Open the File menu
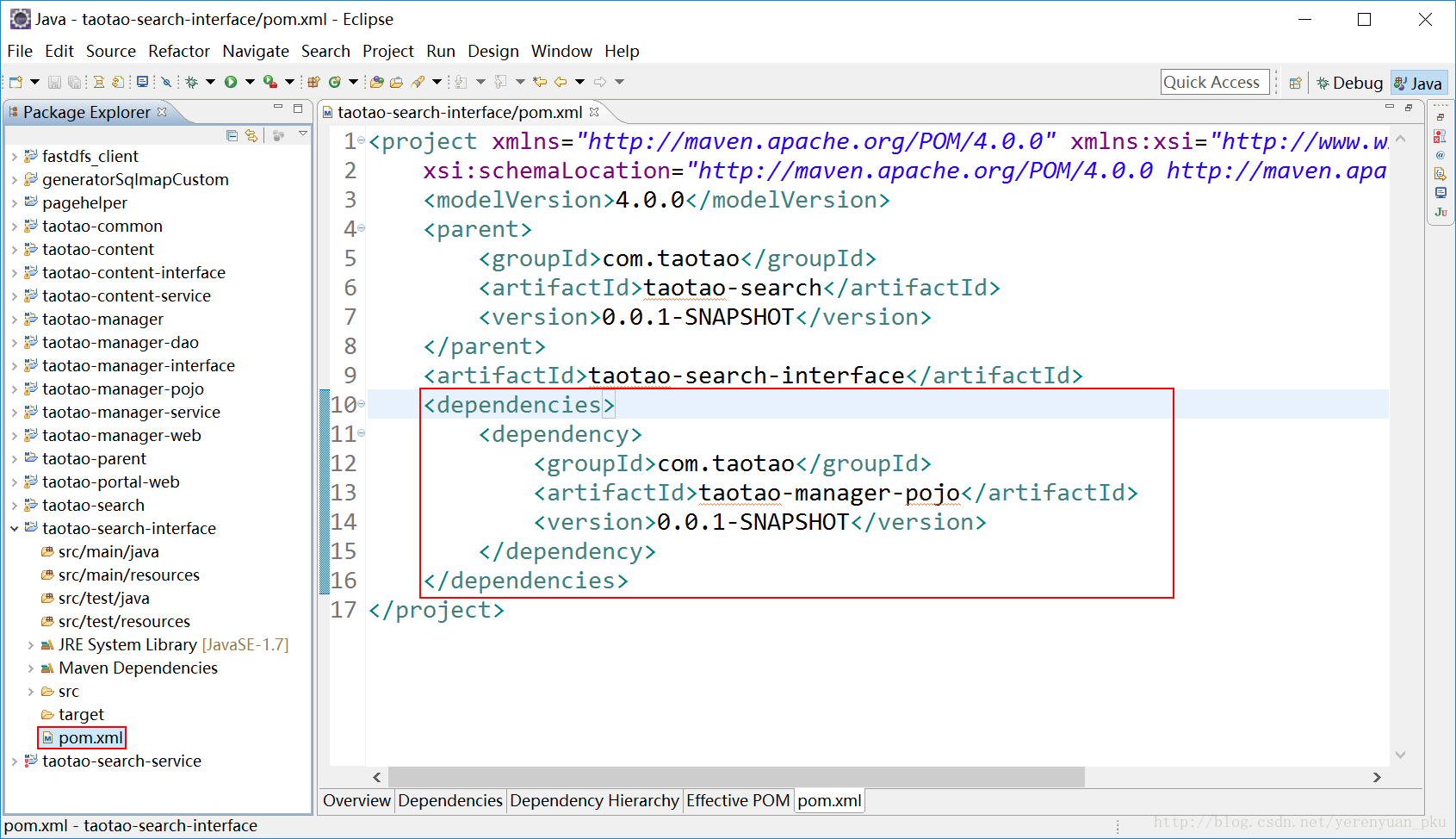 pos(20,52)
